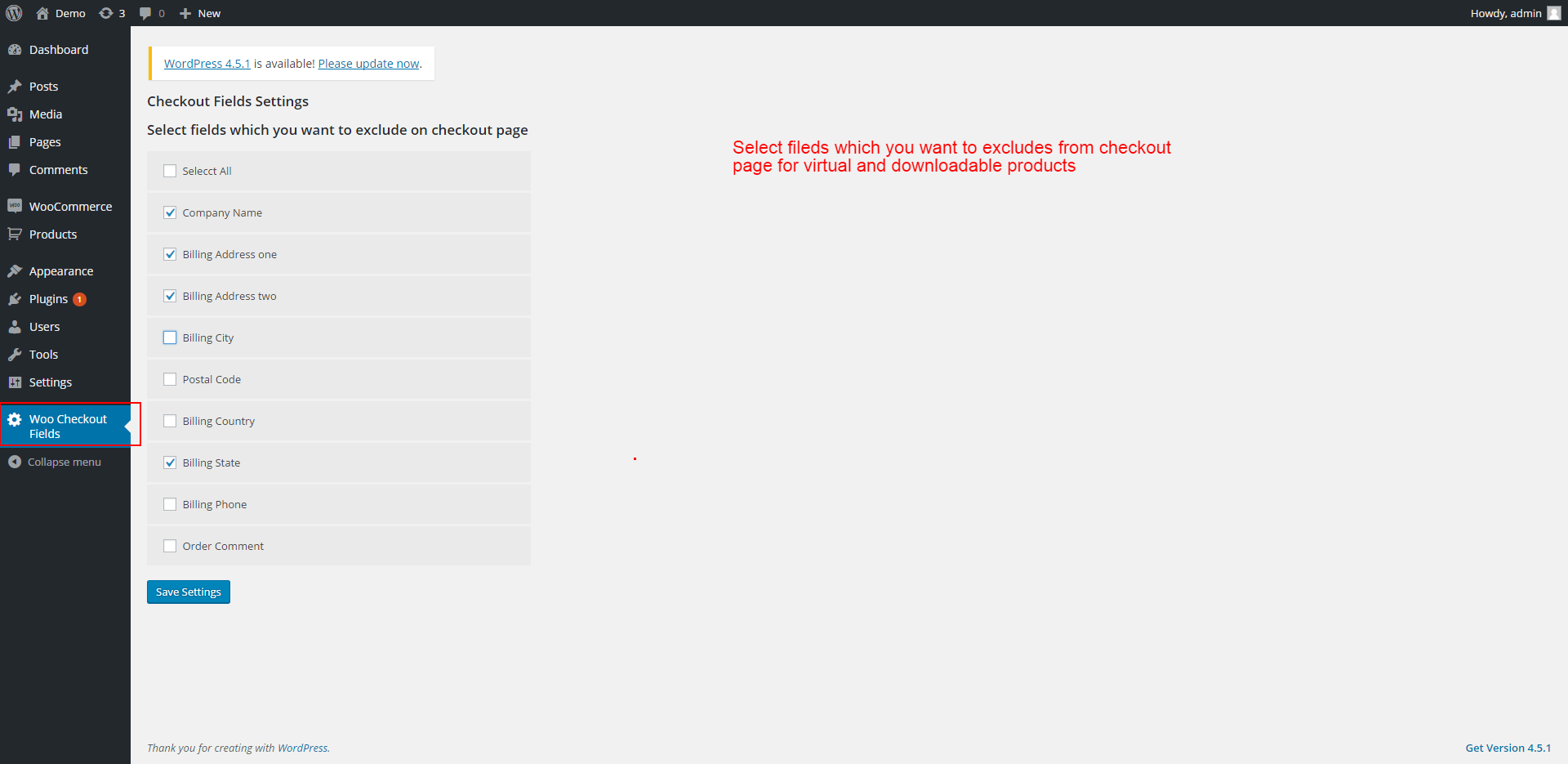Open the Users menu label
The height and width of the screenshot is (764, 1568).
coord(45,327)
